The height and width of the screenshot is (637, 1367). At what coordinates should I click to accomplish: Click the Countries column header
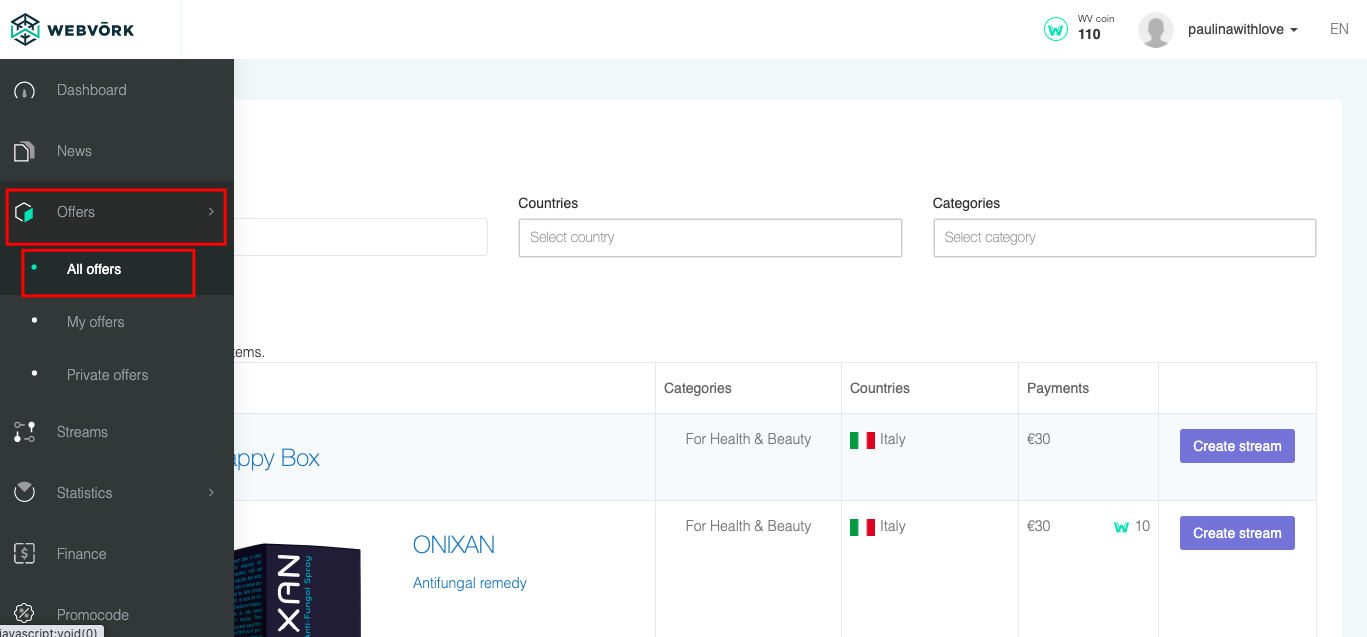click(x=880, y=388)
